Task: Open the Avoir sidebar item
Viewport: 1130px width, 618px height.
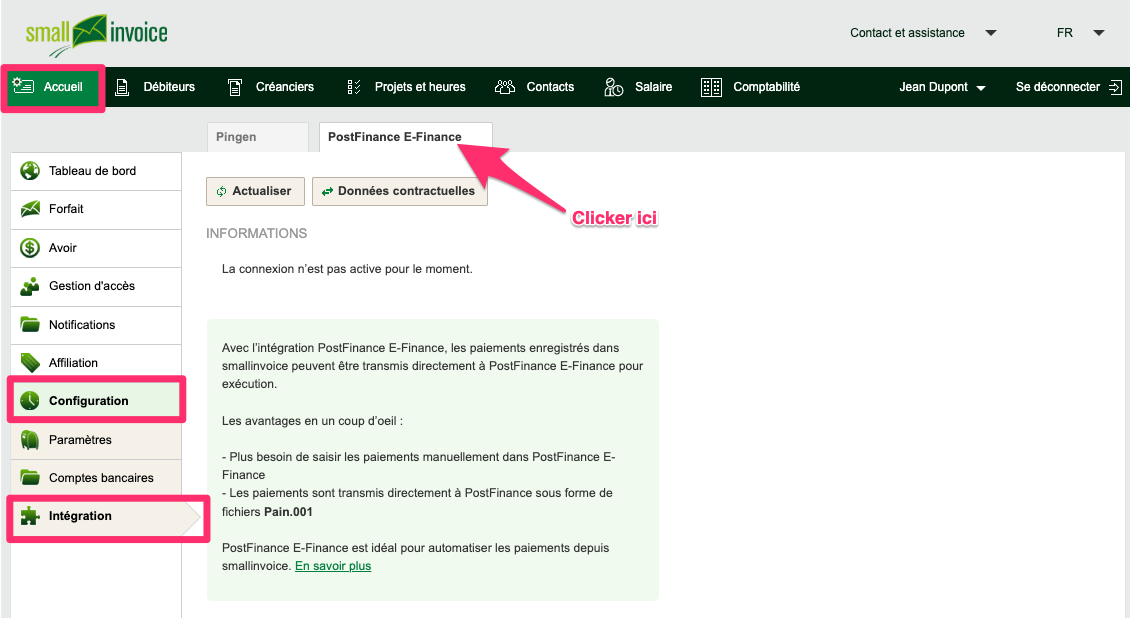Action: pos(96,248)
